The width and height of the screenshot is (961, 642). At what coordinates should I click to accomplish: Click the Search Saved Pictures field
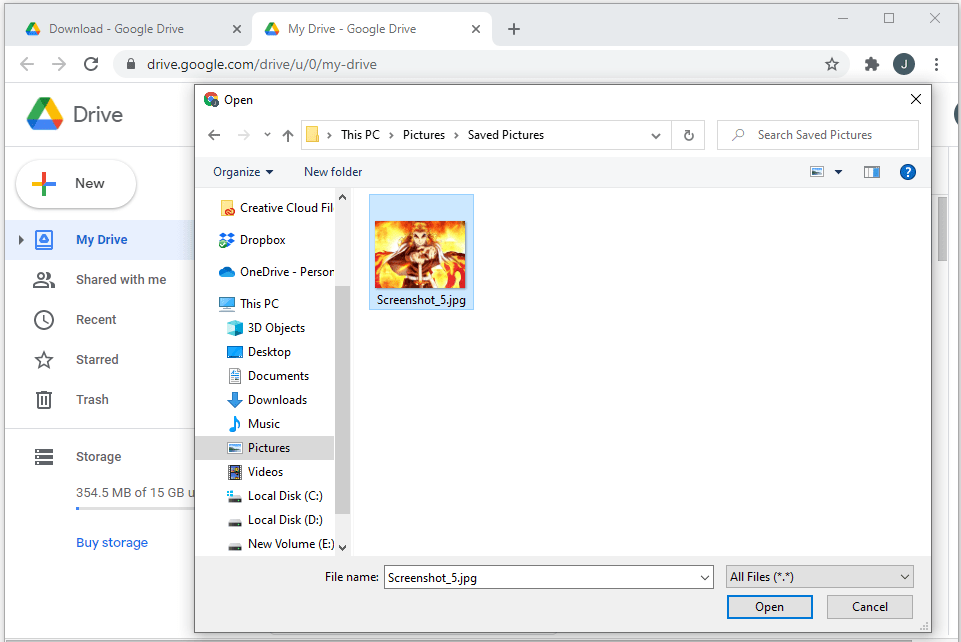[818, 135]
